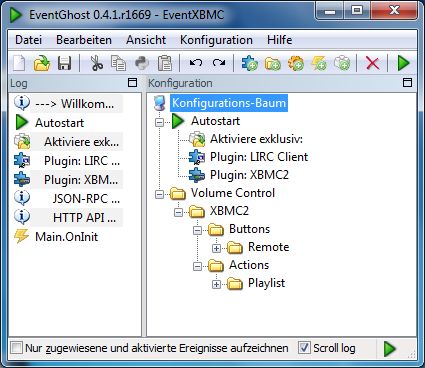This screenshot has width=425, height=368.
Task: Click the lightning icon beside Main.OnInit
Action: click(x=22, y=237)
